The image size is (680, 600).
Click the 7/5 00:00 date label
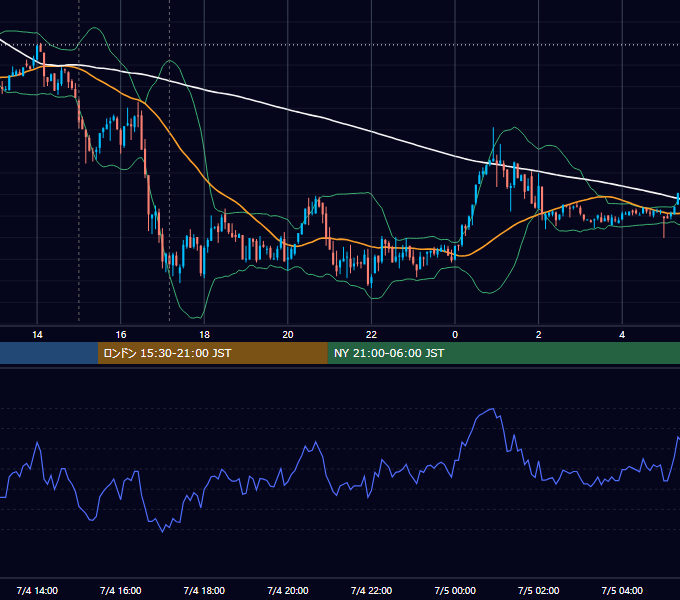tap(455, 590)
